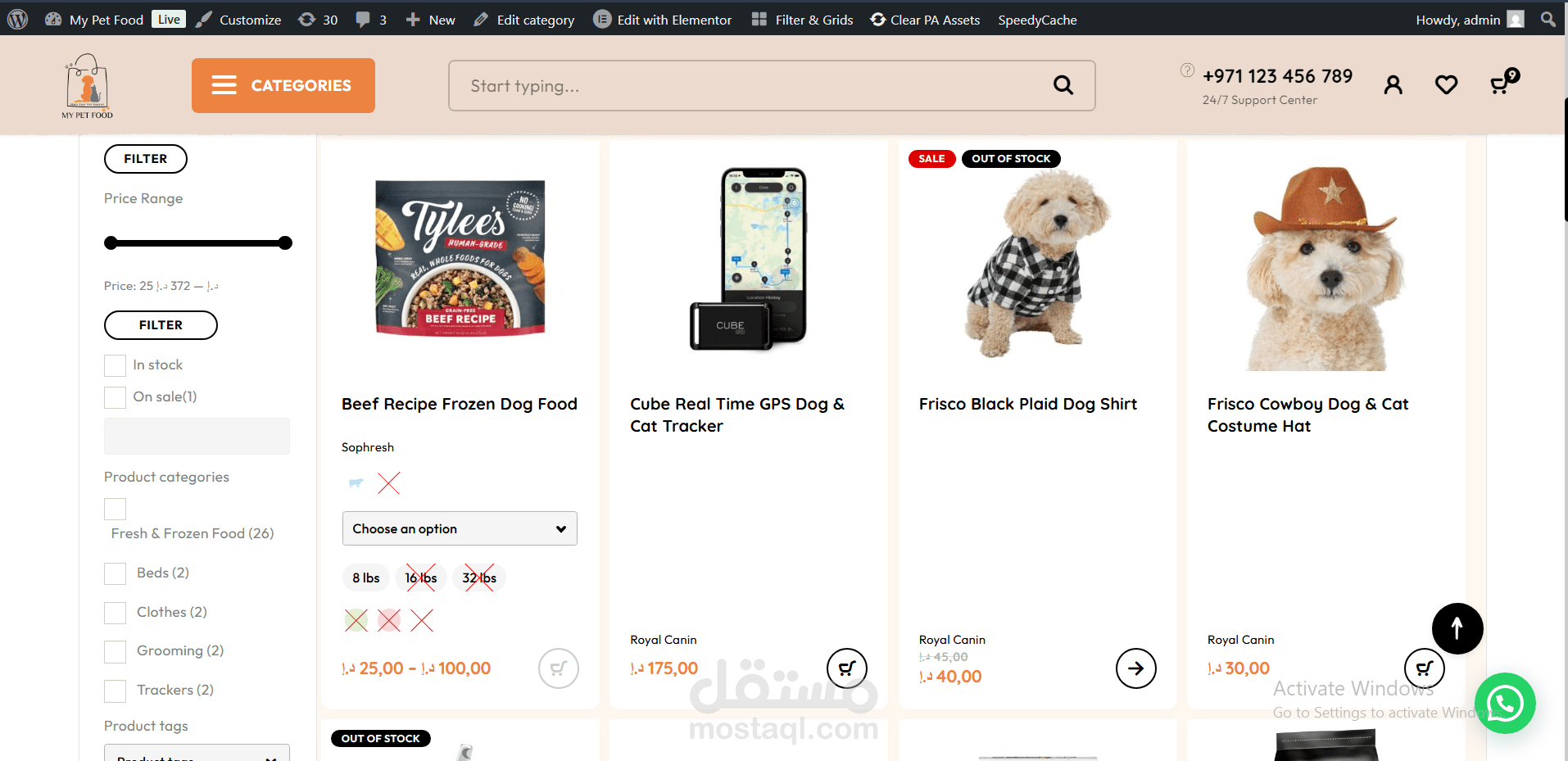Click Royal Canin under the Cube GPS Tracker
Viewport: 1568px width, 761px height.
pos(664,640)
